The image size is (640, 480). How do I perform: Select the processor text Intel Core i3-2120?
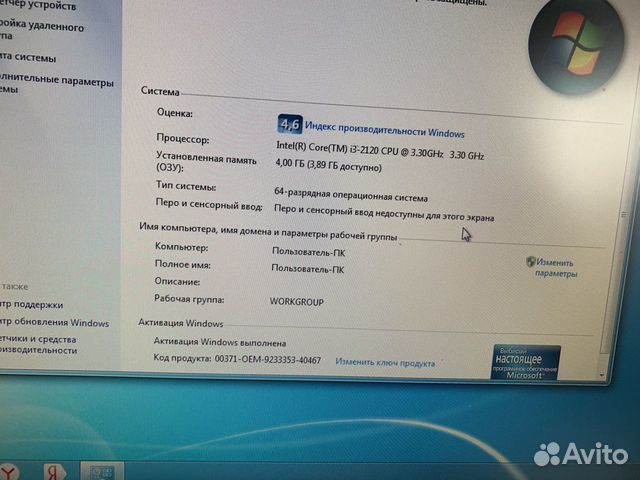(x=380, y=150)
